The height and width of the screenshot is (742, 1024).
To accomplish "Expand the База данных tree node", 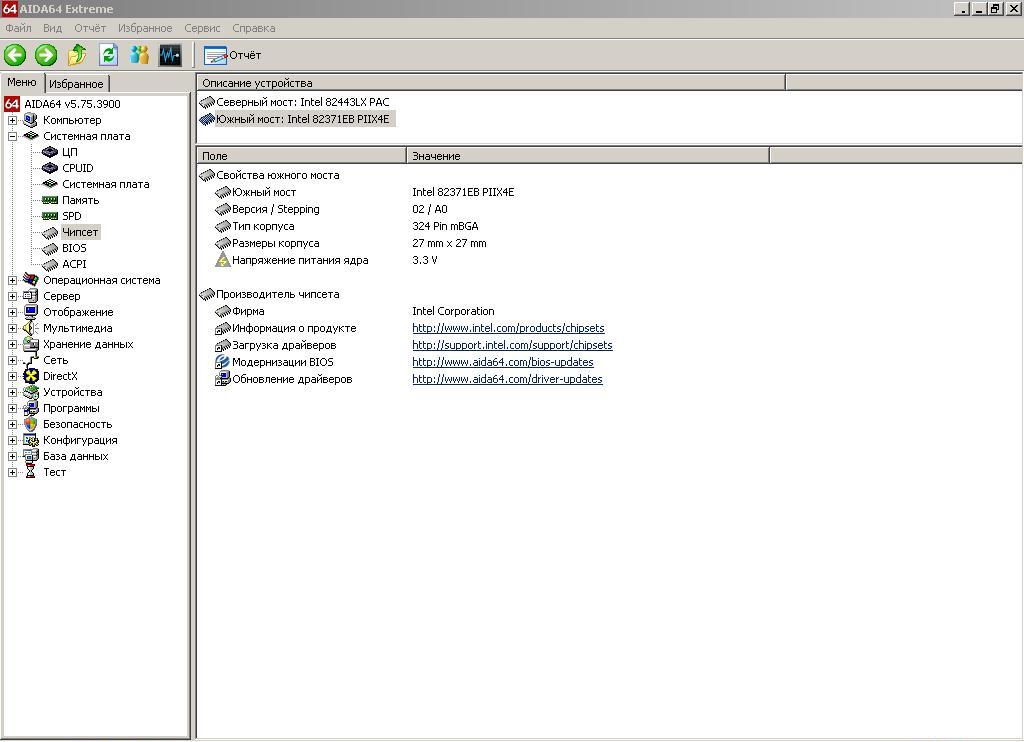I will (x=12, y=457).
